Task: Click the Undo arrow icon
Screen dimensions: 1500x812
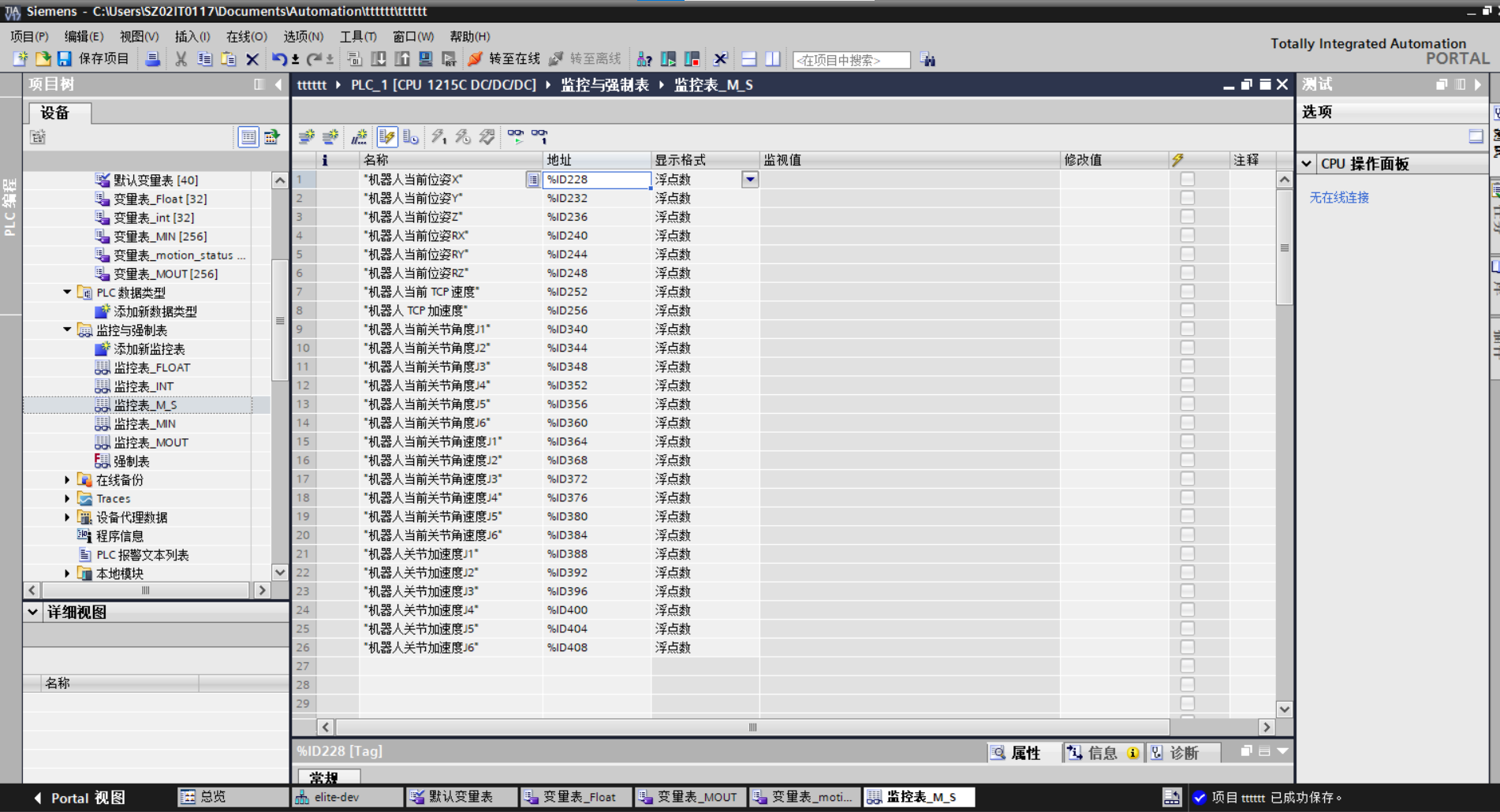Action: (x=279, y=59)
